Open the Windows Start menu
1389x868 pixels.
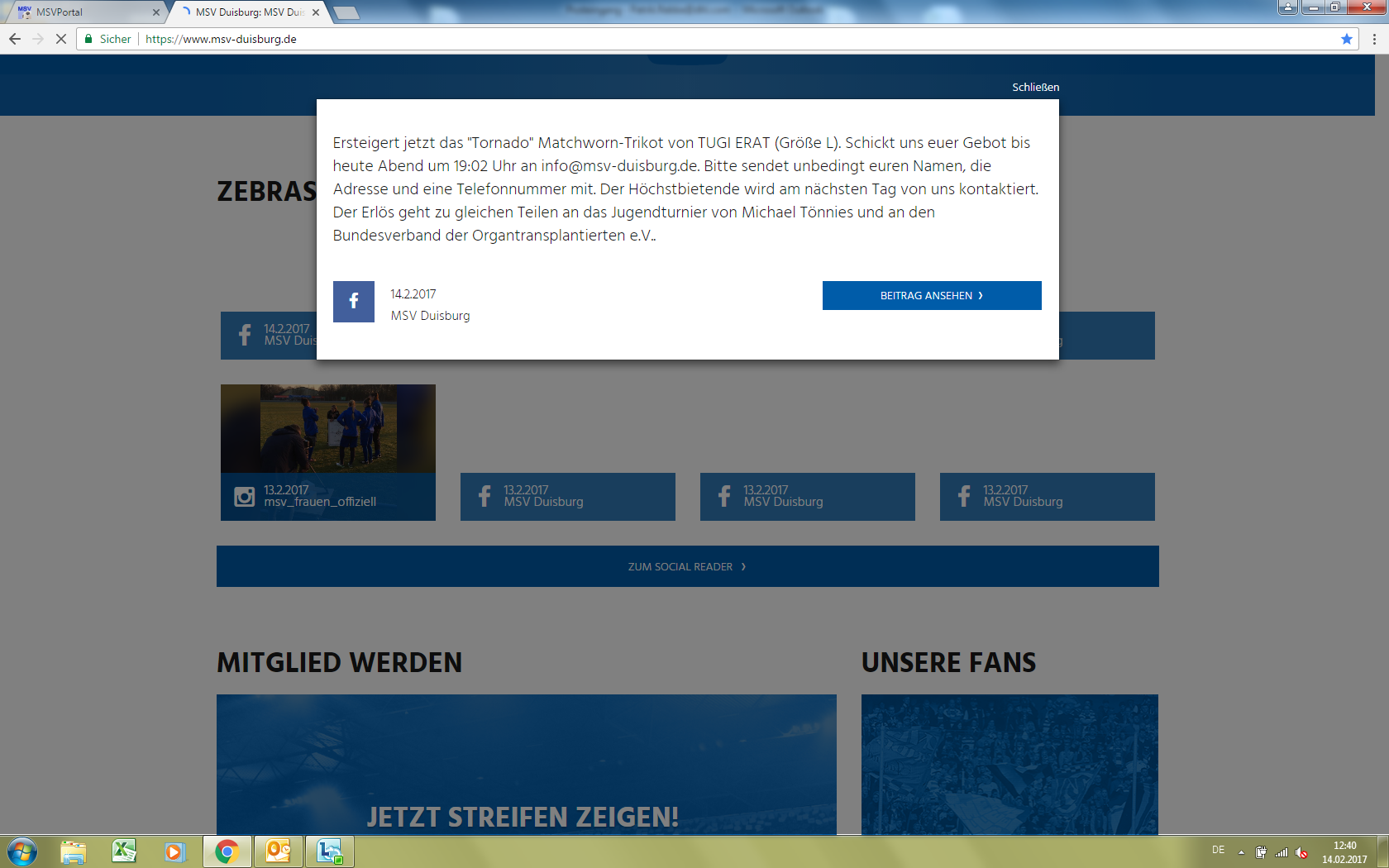click(22, 851)
